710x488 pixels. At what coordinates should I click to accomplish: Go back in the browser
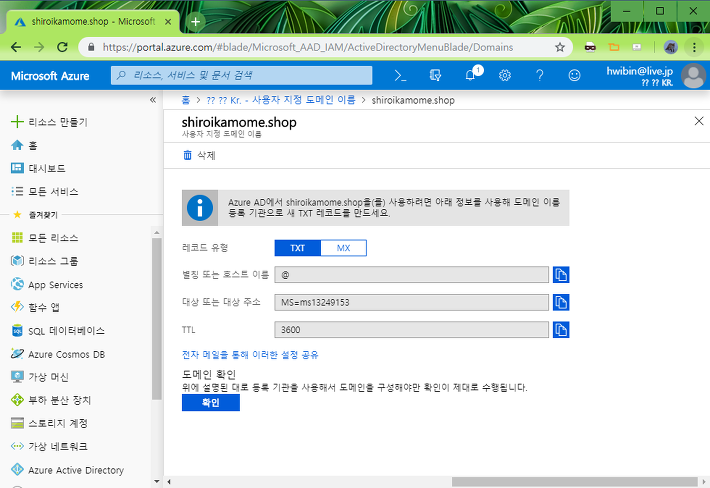[16, 47]
